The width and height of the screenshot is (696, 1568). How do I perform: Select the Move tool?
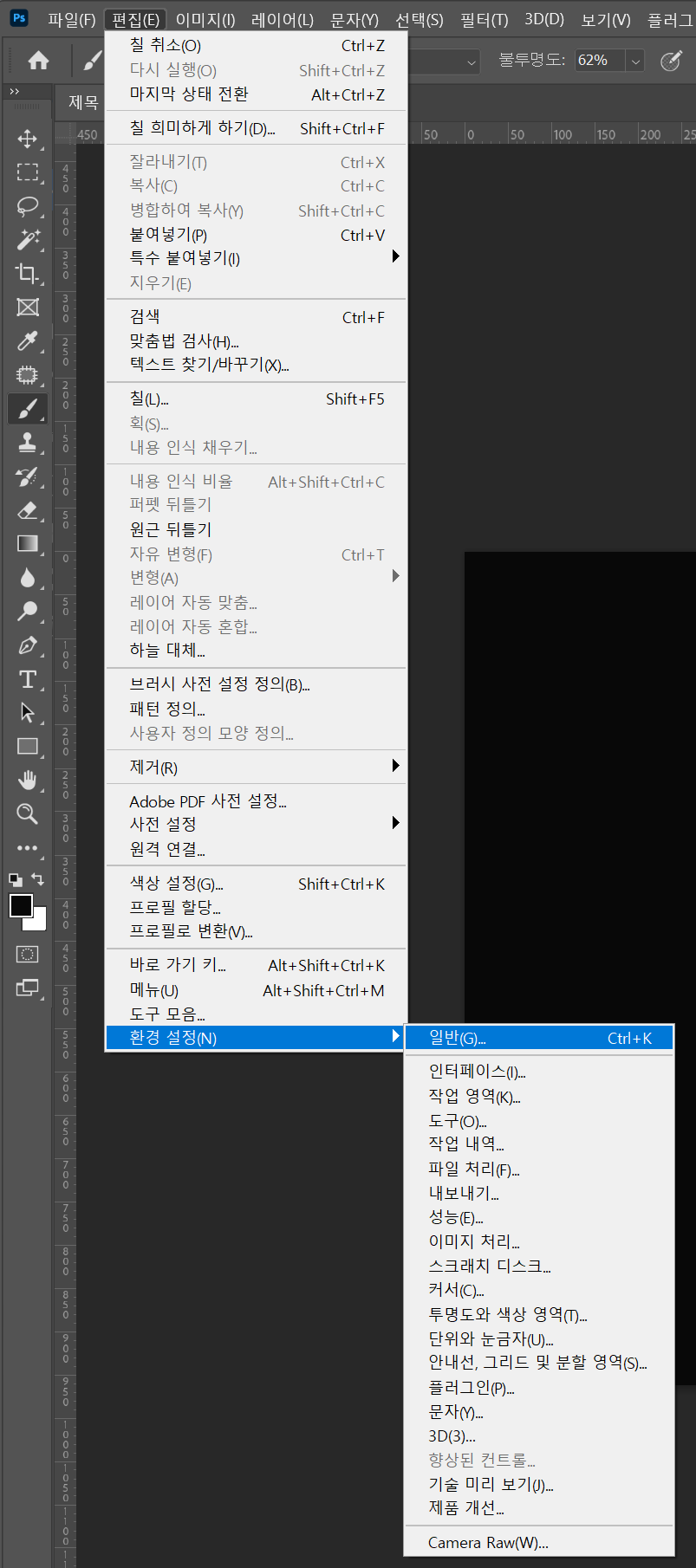point(27,139)
